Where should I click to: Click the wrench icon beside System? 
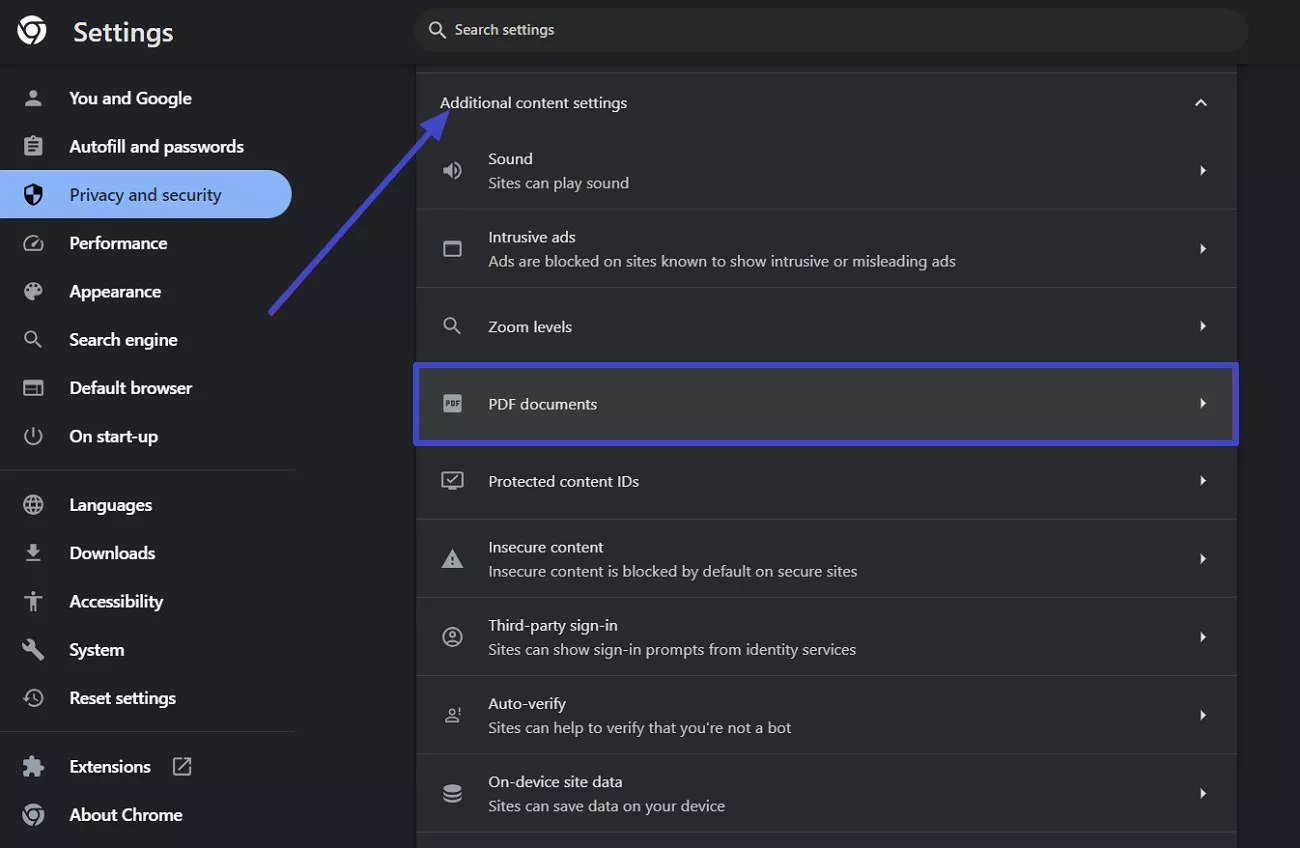pyautogui.click(x=33, y=650)
